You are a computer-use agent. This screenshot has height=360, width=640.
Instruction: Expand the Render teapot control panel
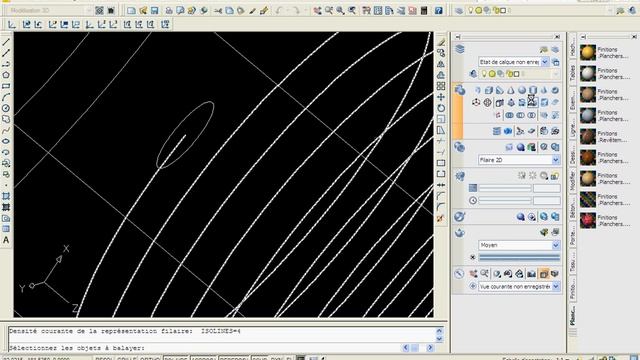(x=460, y=233)
